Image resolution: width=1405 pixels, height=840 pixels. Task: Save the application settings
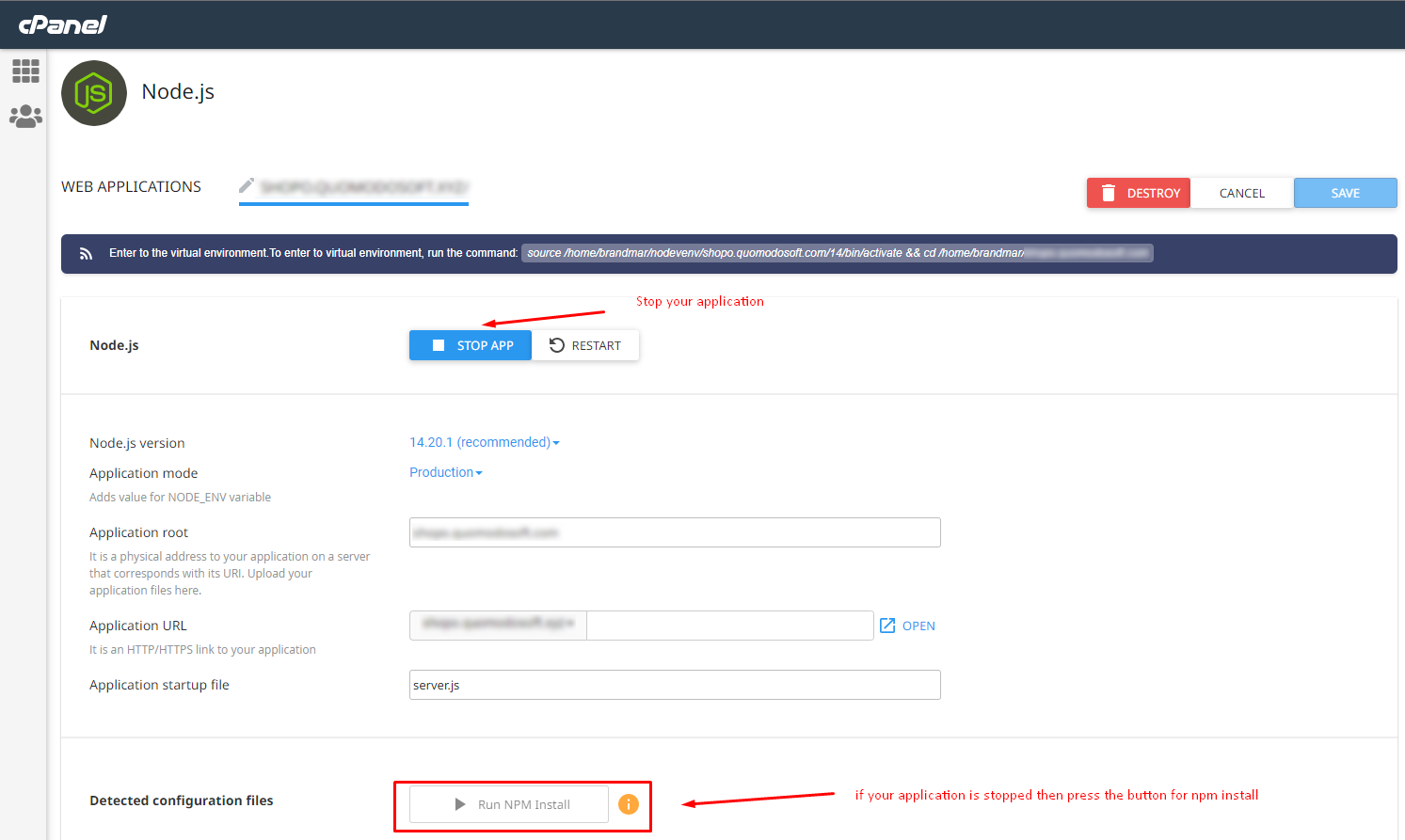pos(1345,193)
